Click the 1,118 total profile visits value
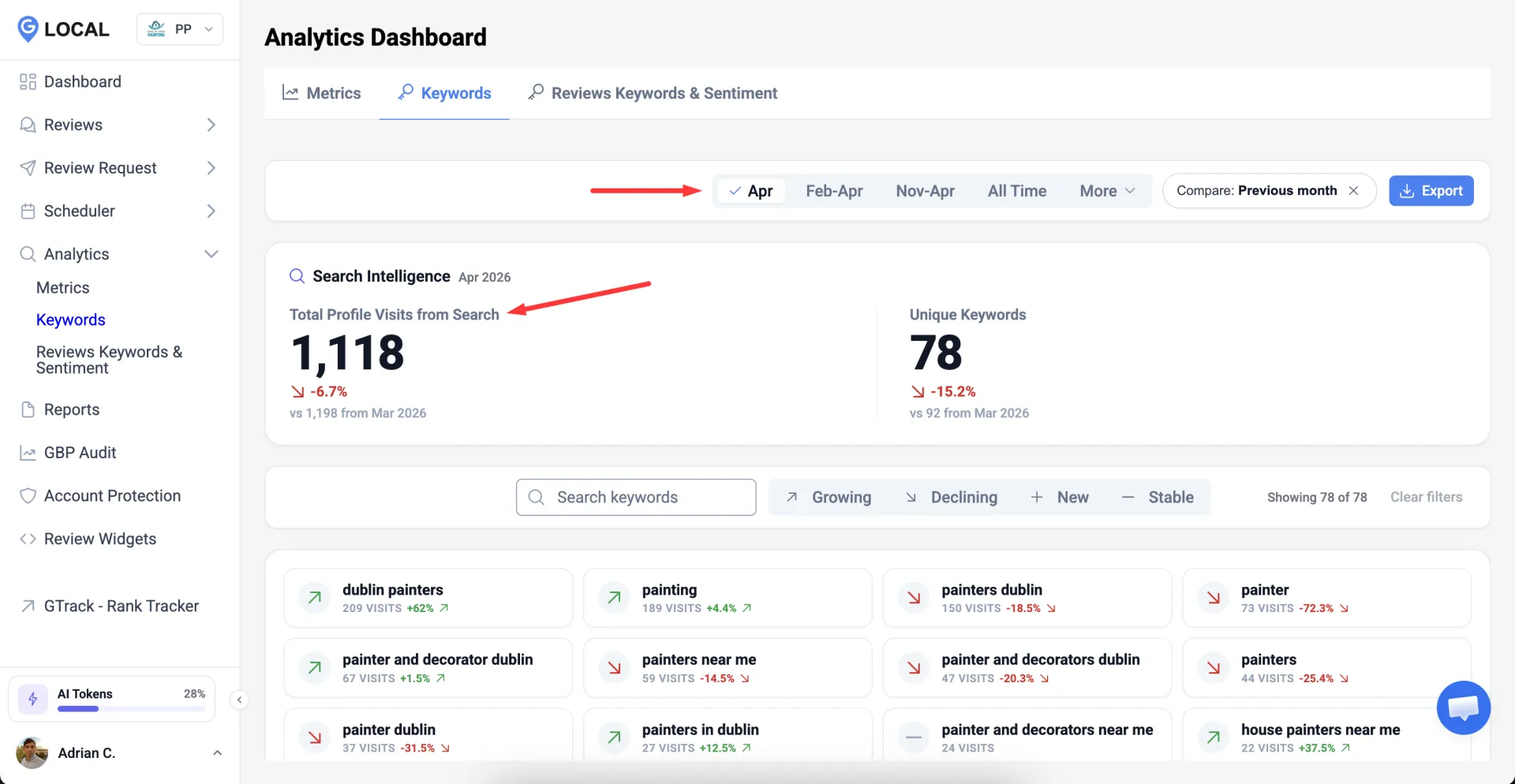The height and width of the screenshot is (784, 1515). tap(348, 353)
